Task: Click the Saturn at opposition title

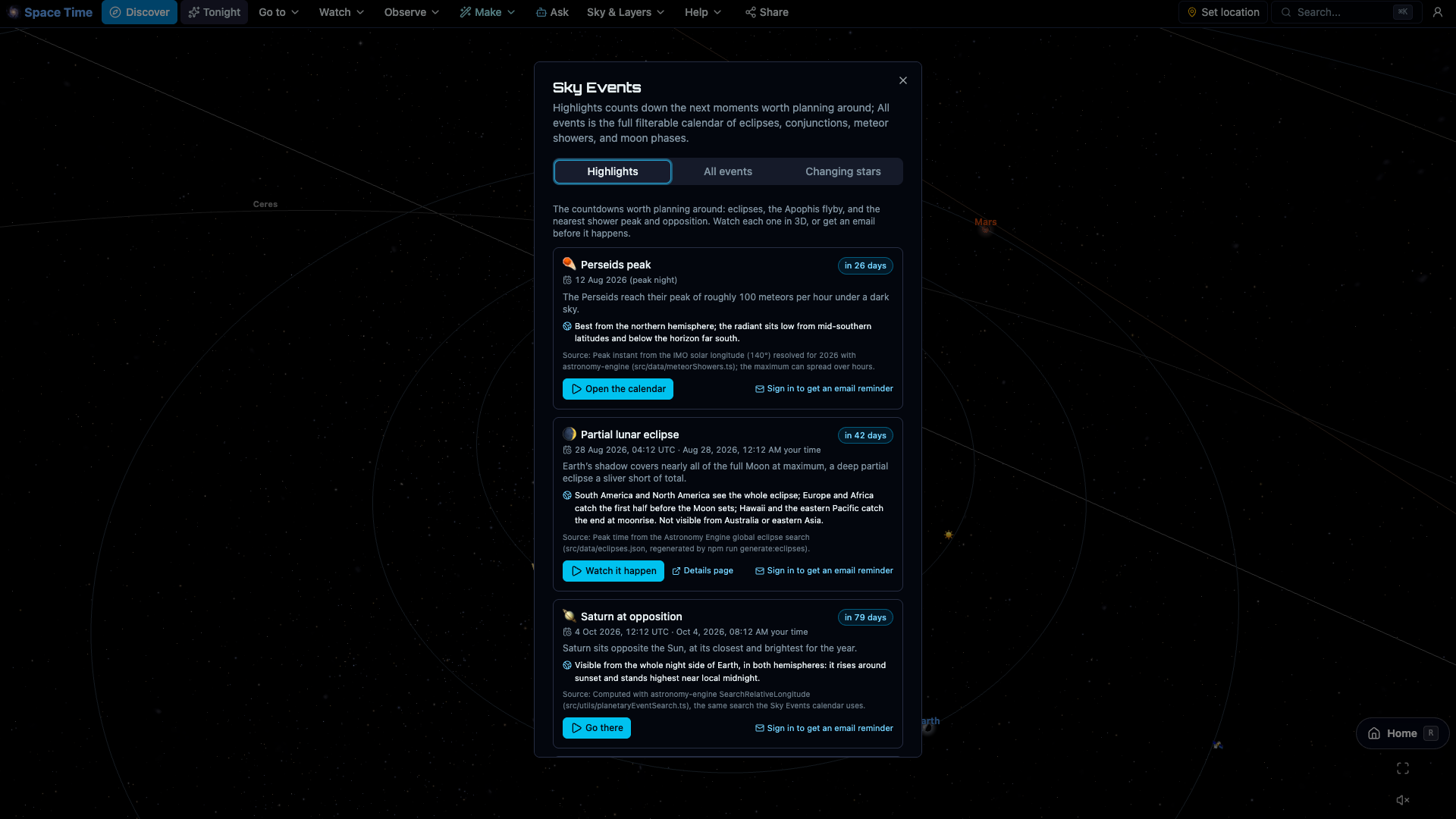Action: point(632,617)
